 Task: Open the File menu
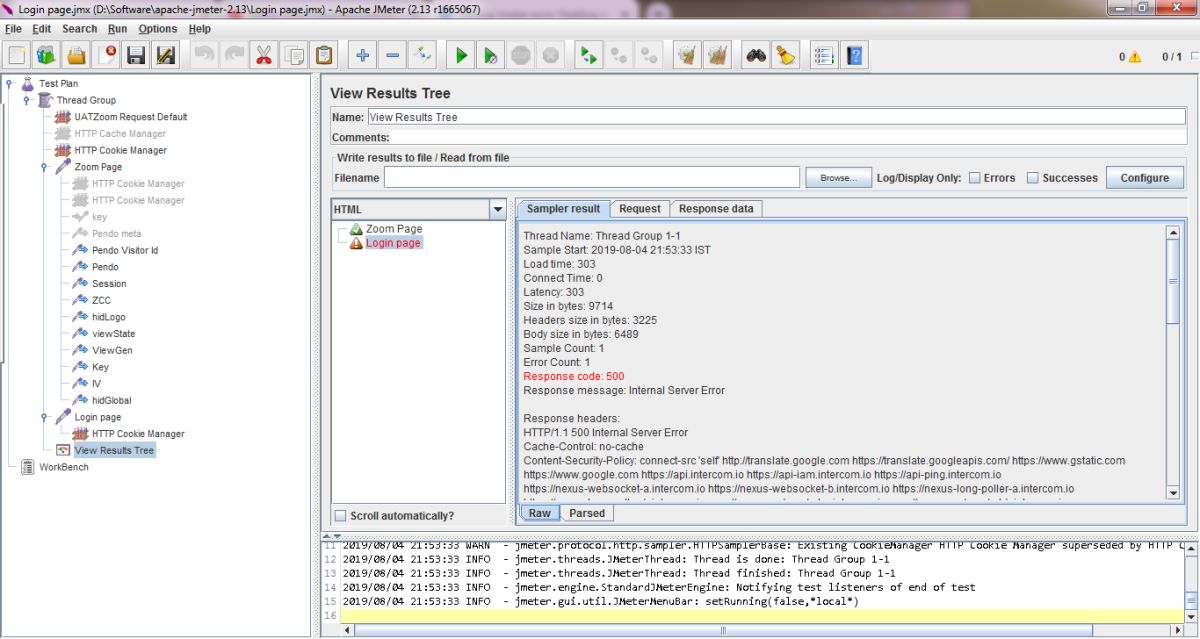[x=13, y=29]
